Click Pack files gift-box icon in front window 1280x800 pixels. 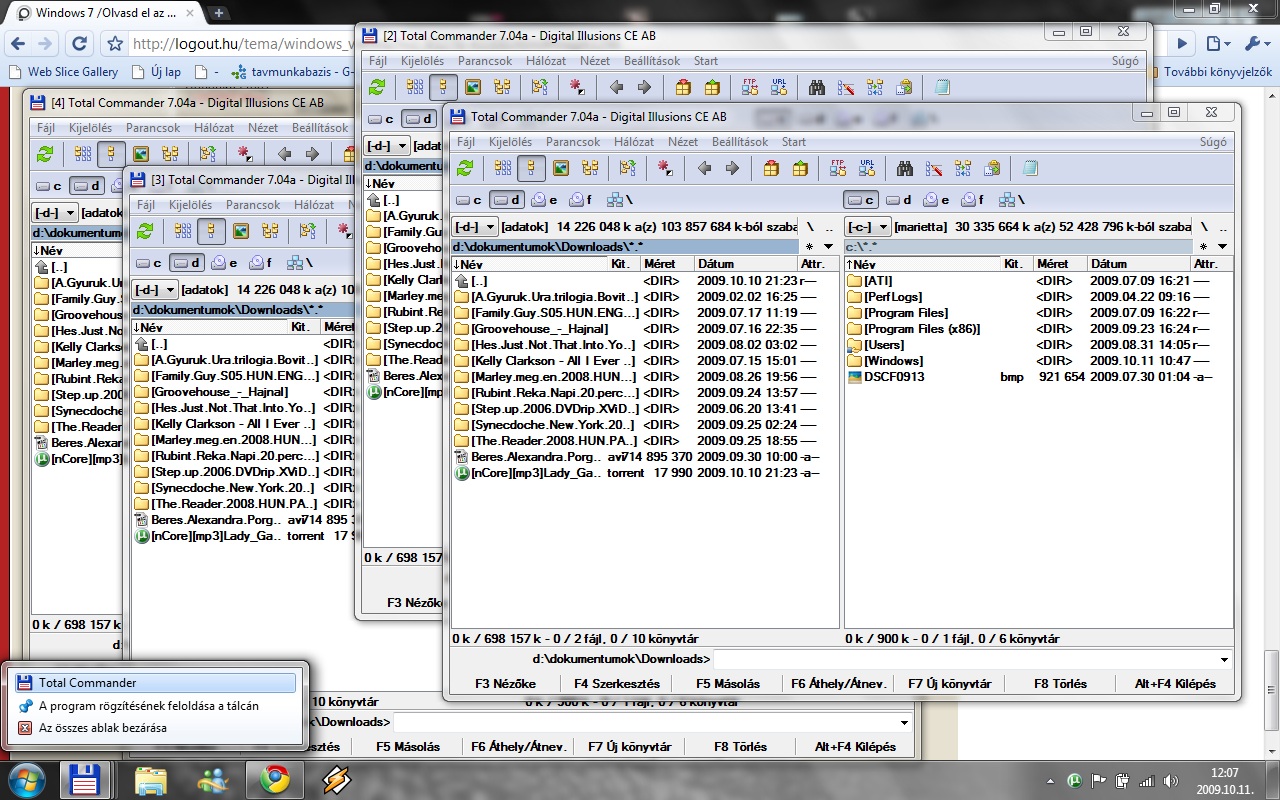tap(771, 169)
